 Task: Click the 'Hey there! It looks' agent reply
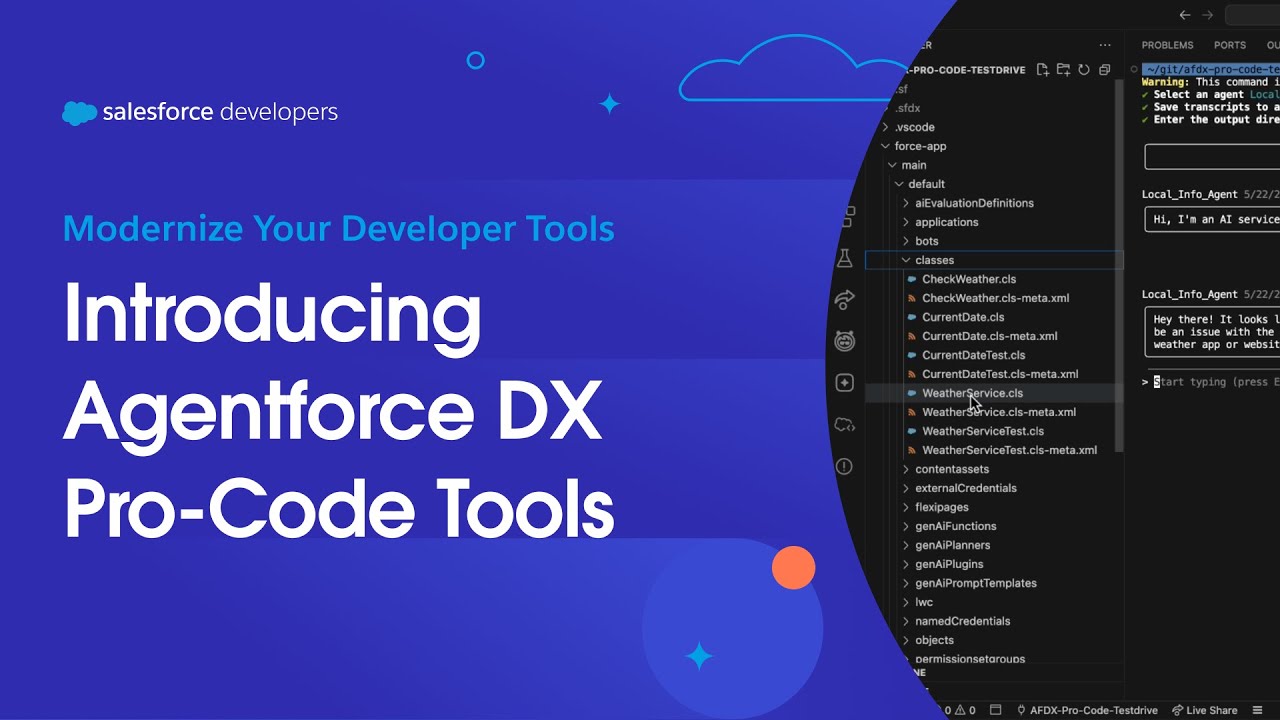[x=1212, y=331]
